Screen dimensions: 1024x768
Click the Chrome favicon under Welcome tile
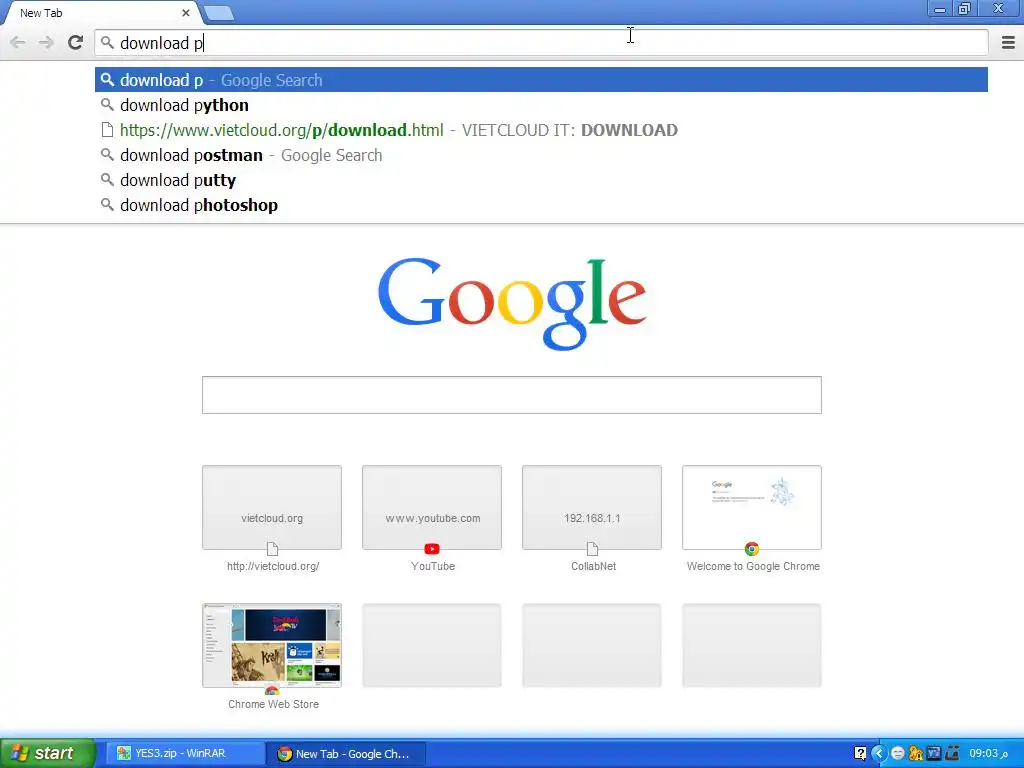pyautogui.click(x=752, y=549)
